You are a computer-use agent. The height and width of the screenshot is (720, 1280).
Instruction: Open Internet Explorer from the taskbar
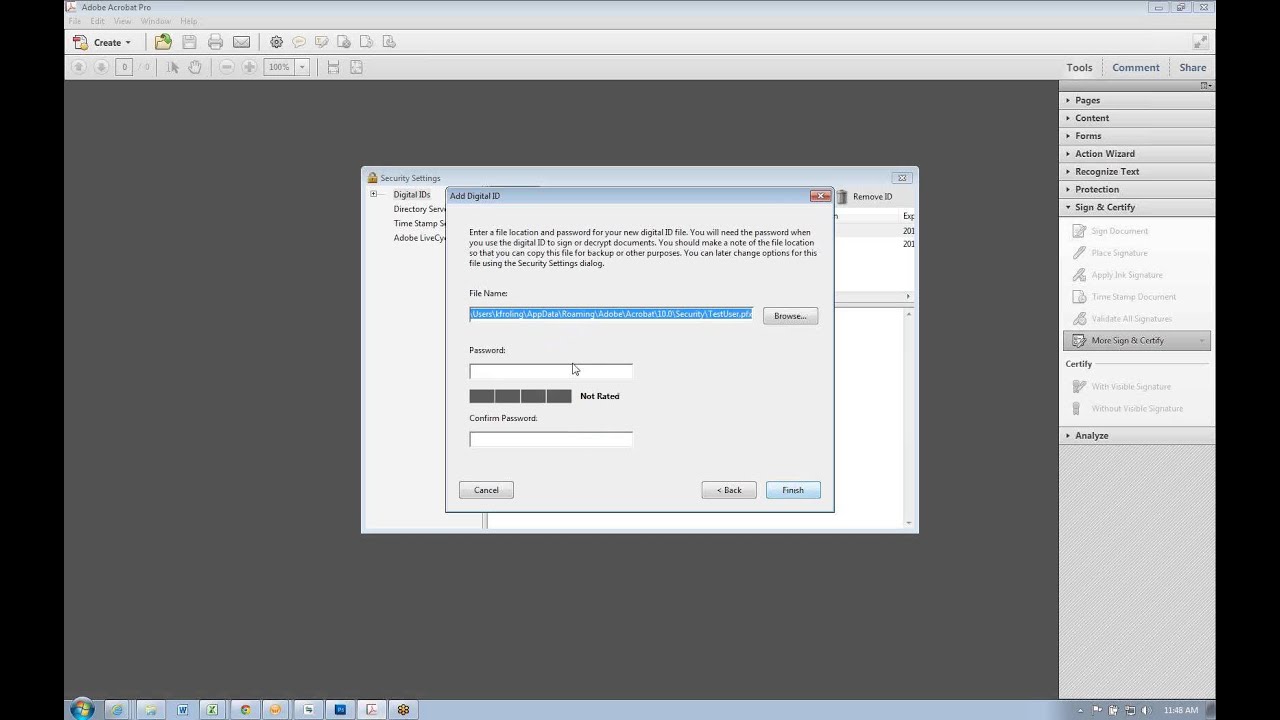click(x=117, y=710)
